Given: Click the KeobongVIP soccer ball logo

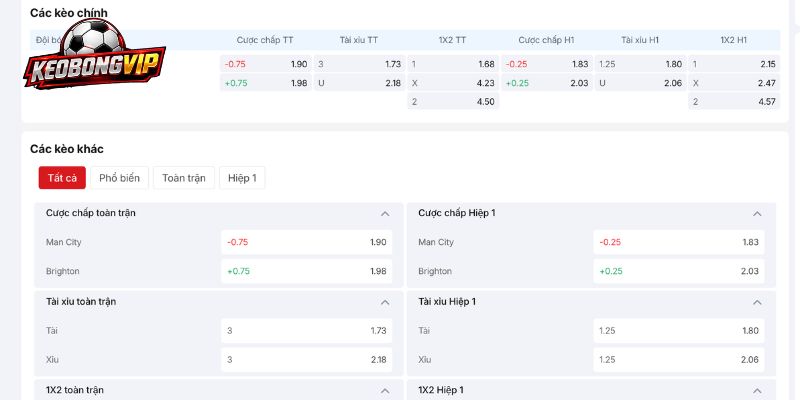Looking at the screenshot, I should tap(94, 54).
